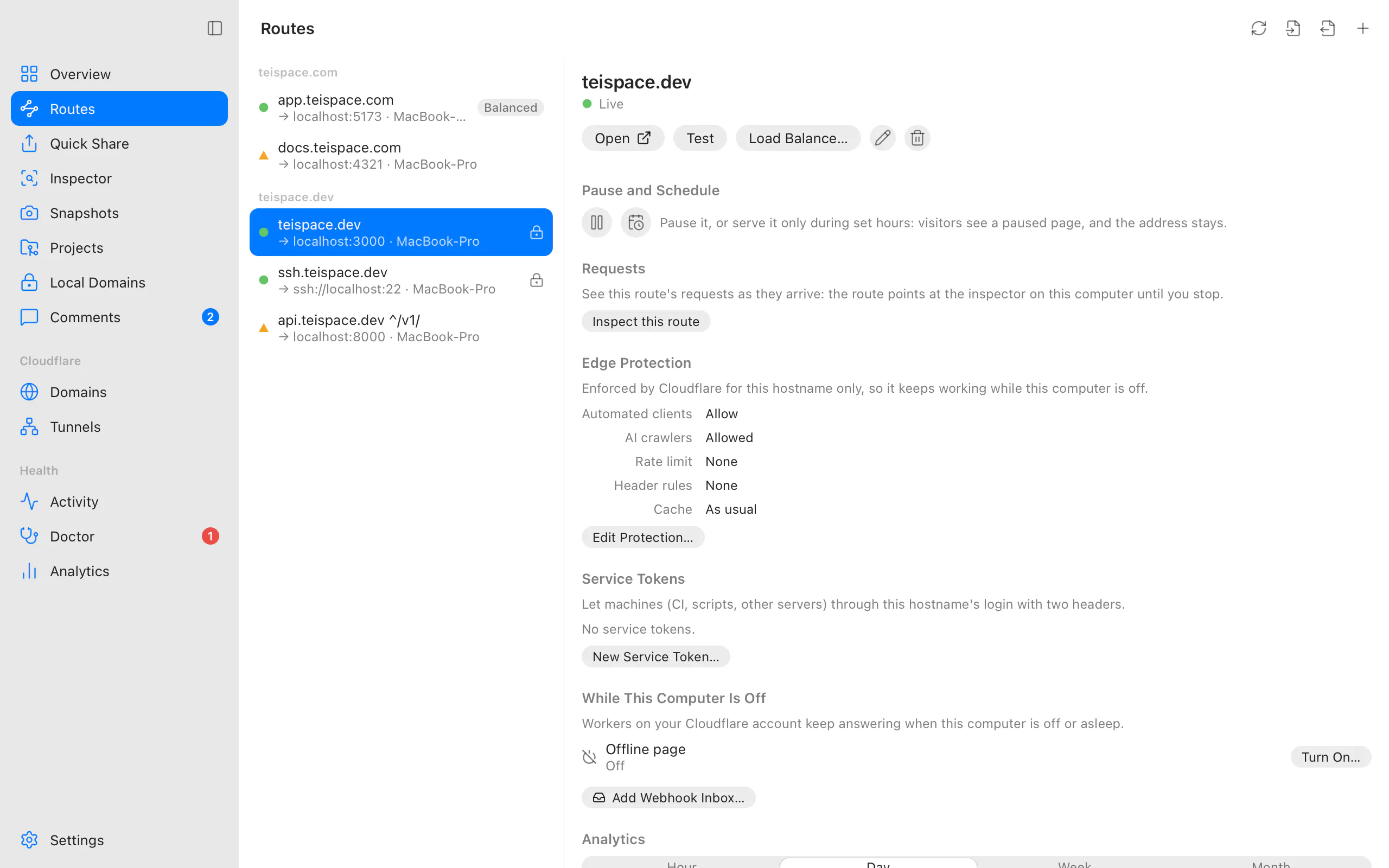Select ssh.teispace.dev route row
Screen dimensions: 1389x868
(400, 280)
